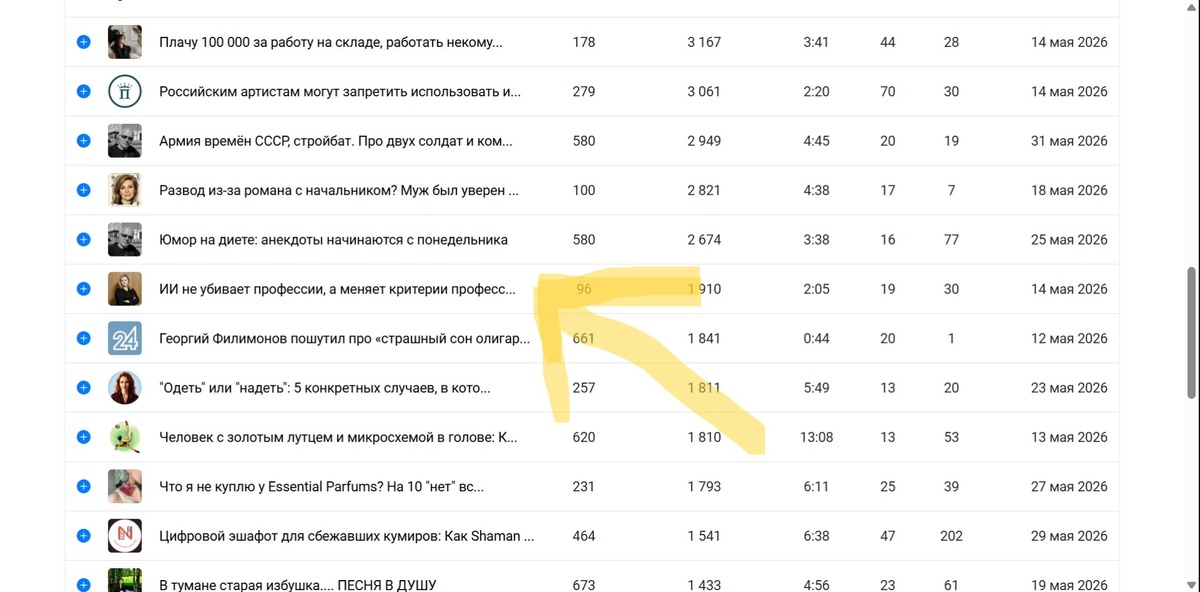Expand row 'Плачу 100 000 за работу на складе' with plus icon
1200x592 pixels.
(x=84, y=42)
